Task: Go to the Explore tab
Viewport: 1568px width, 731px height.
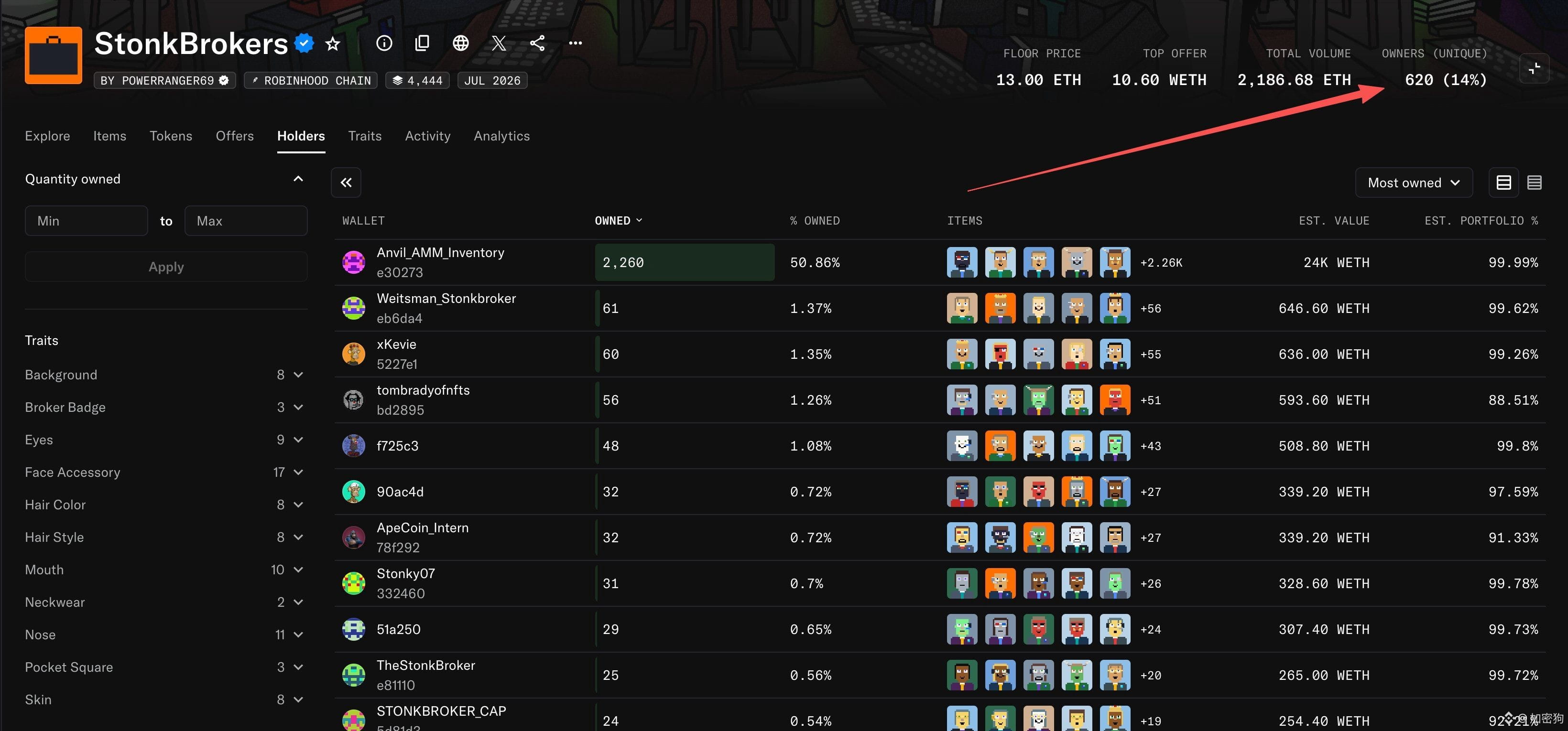Action: [47, 136]
